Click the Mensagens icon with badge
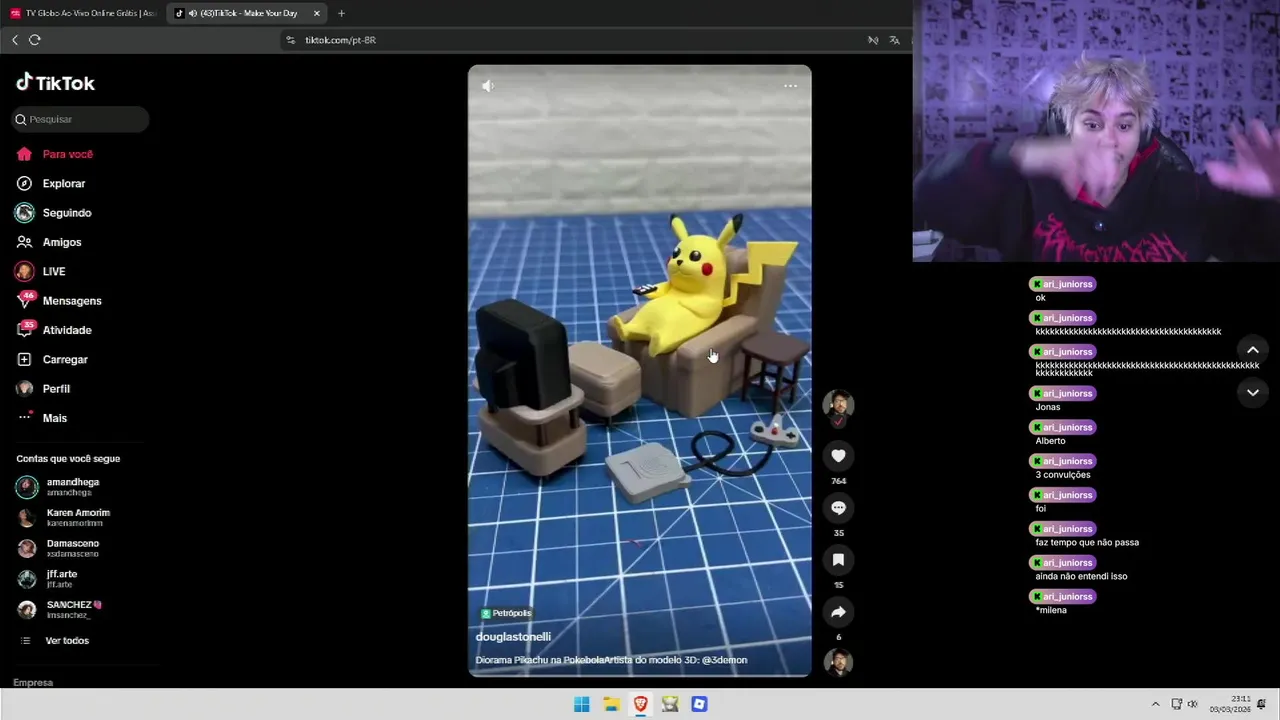This screenshot has width=1280, height=720. [25, 300]
